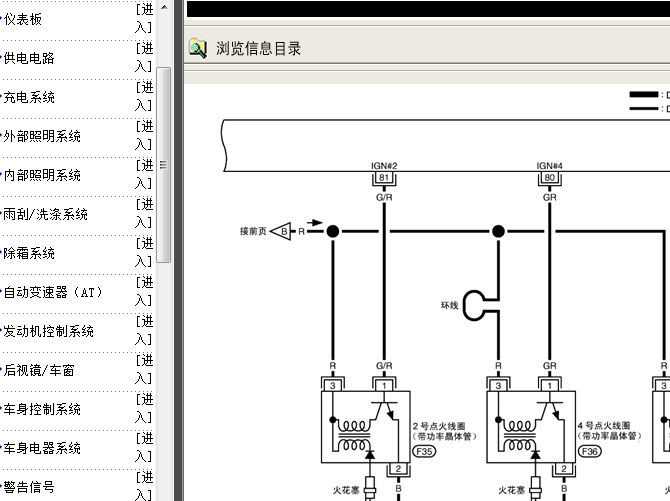Click the IGN#4 terminal 80 connector
Viewport: 670px width, 501px height.
[550, 178]
